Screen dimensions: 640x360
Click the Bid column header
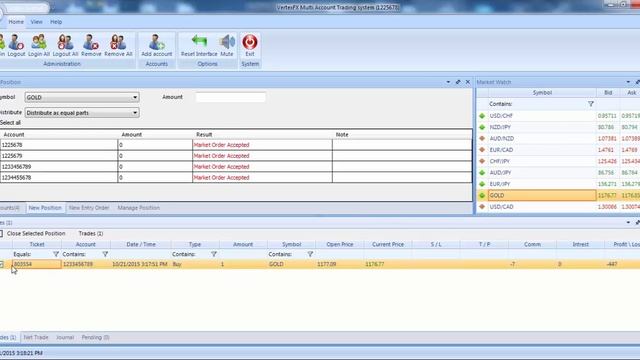click(608, 93)
